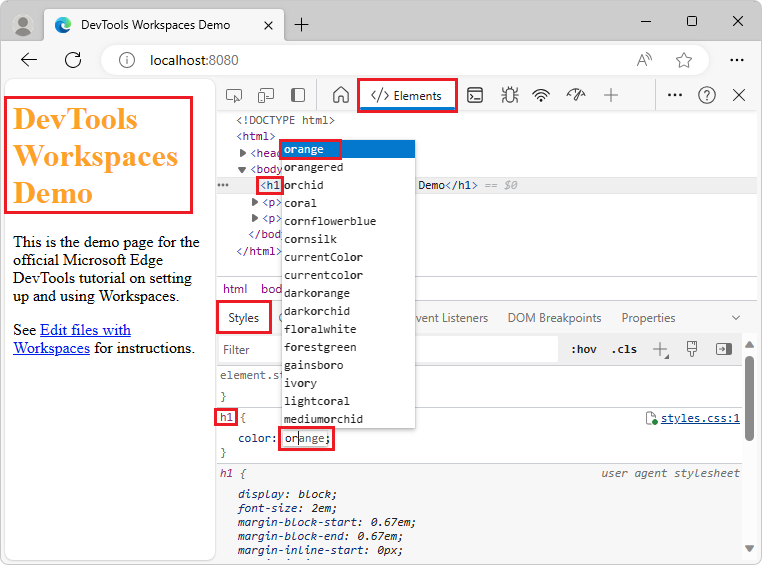Click the Styles pane scrollbar thumb
The height and width of the screenshot is (565, 762).
pyautogui.click(x=749, y=398)
